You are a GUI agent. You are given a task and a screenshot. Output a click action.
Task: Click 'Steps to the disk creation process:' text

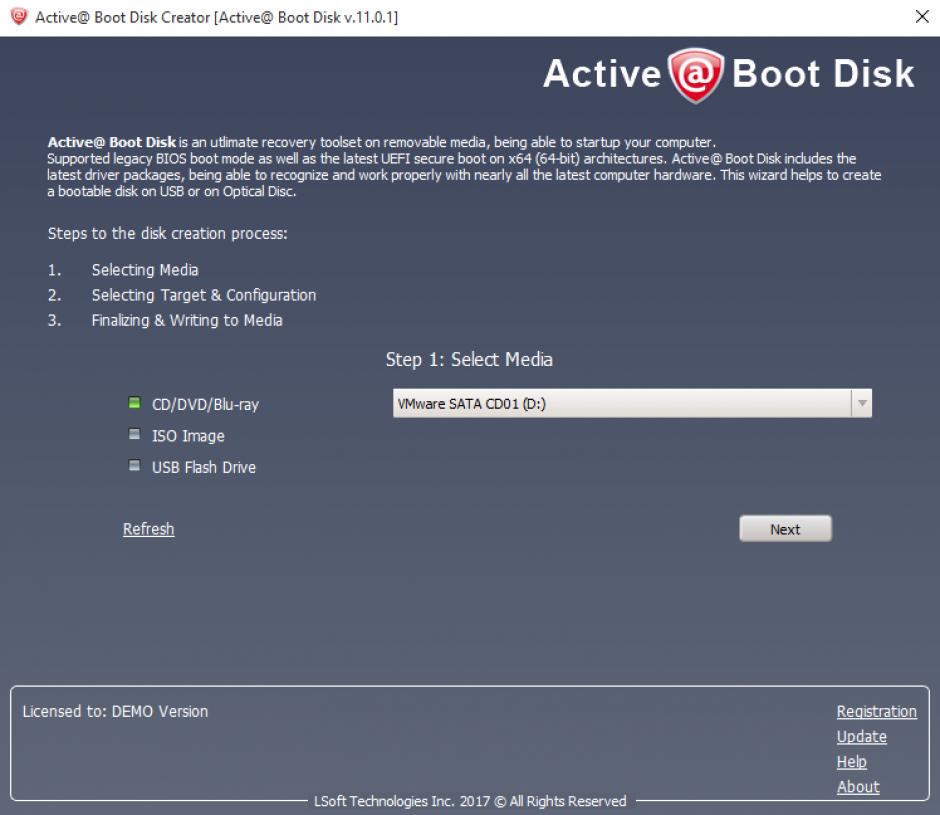click(x=168, y=233)
